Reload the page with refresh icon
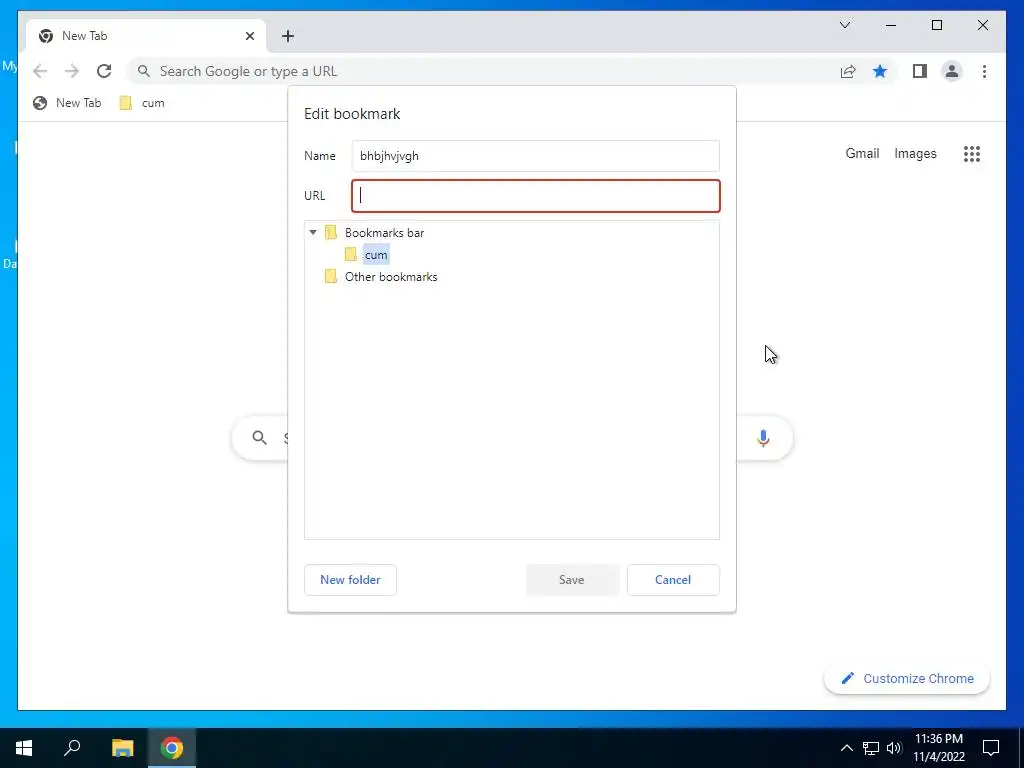This screenshot has height=768, width=1024. point(104,71)
